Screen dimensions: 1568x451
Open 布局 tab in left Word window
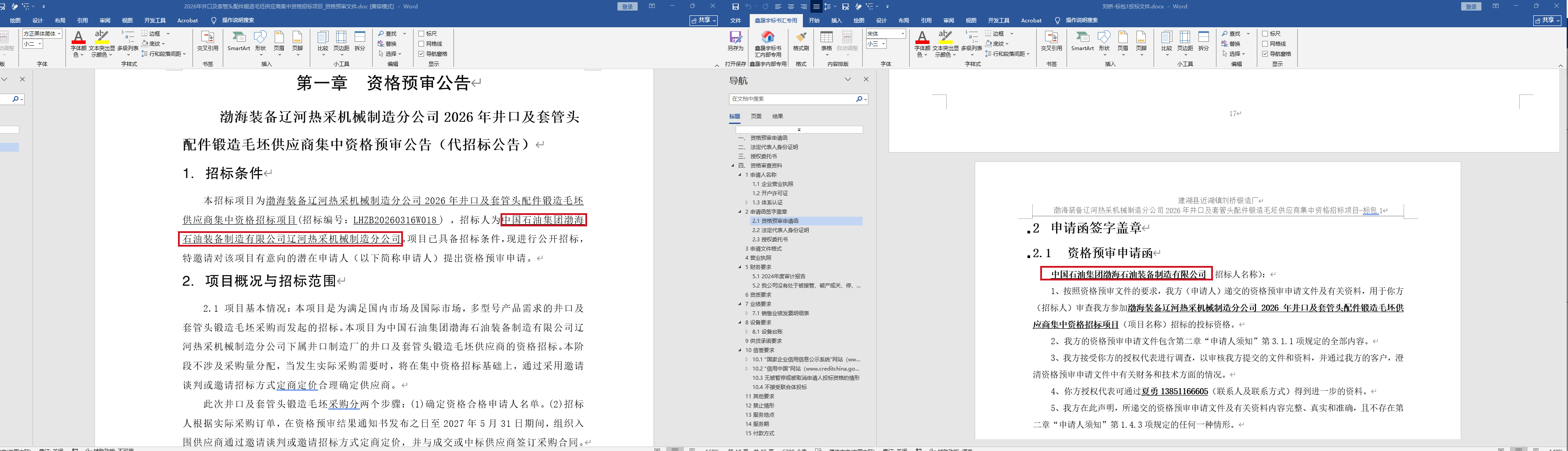[60, 20]
